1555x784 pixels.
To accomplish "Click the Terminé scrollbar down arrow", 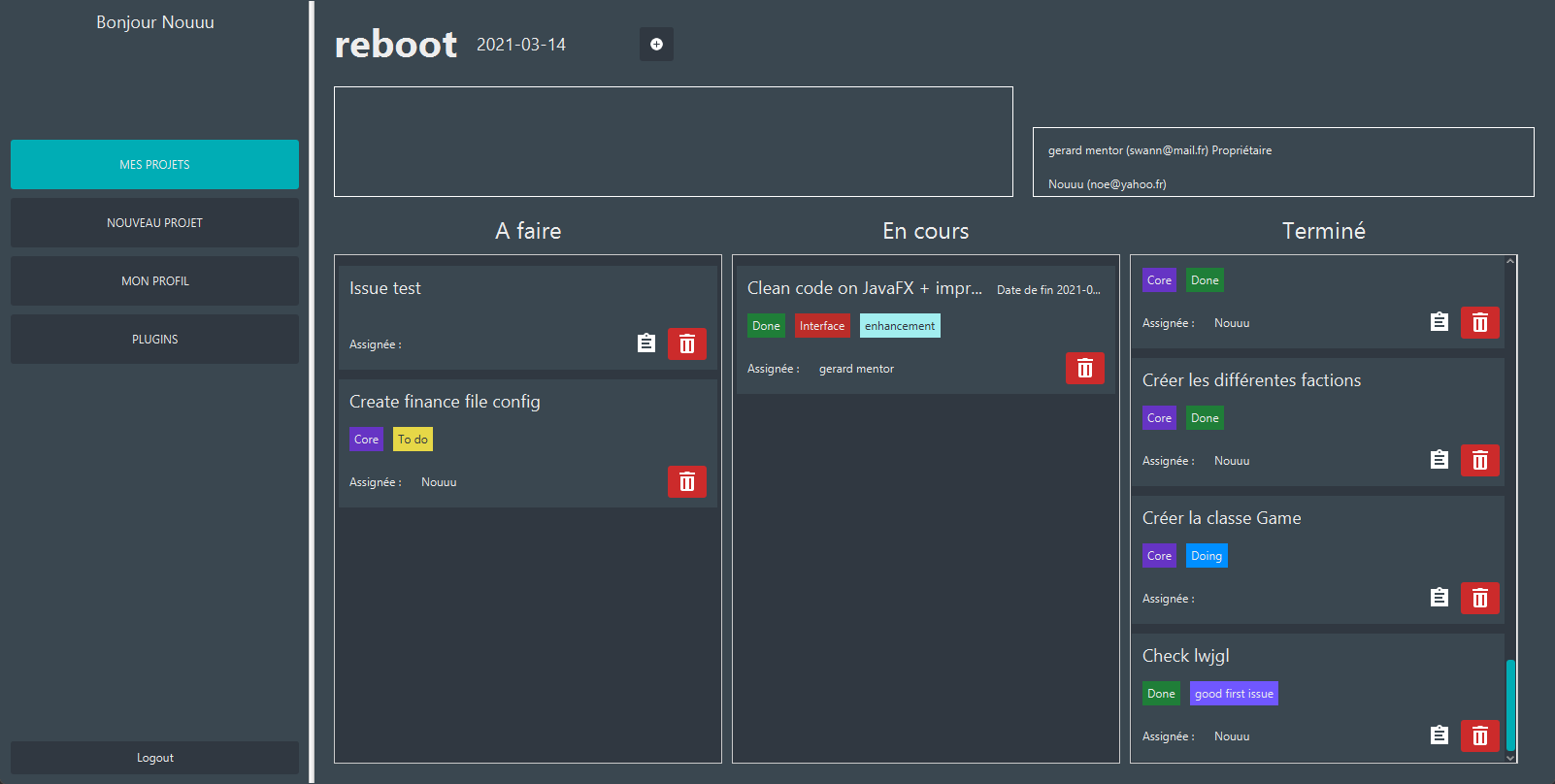I will tap(1510, 758).
